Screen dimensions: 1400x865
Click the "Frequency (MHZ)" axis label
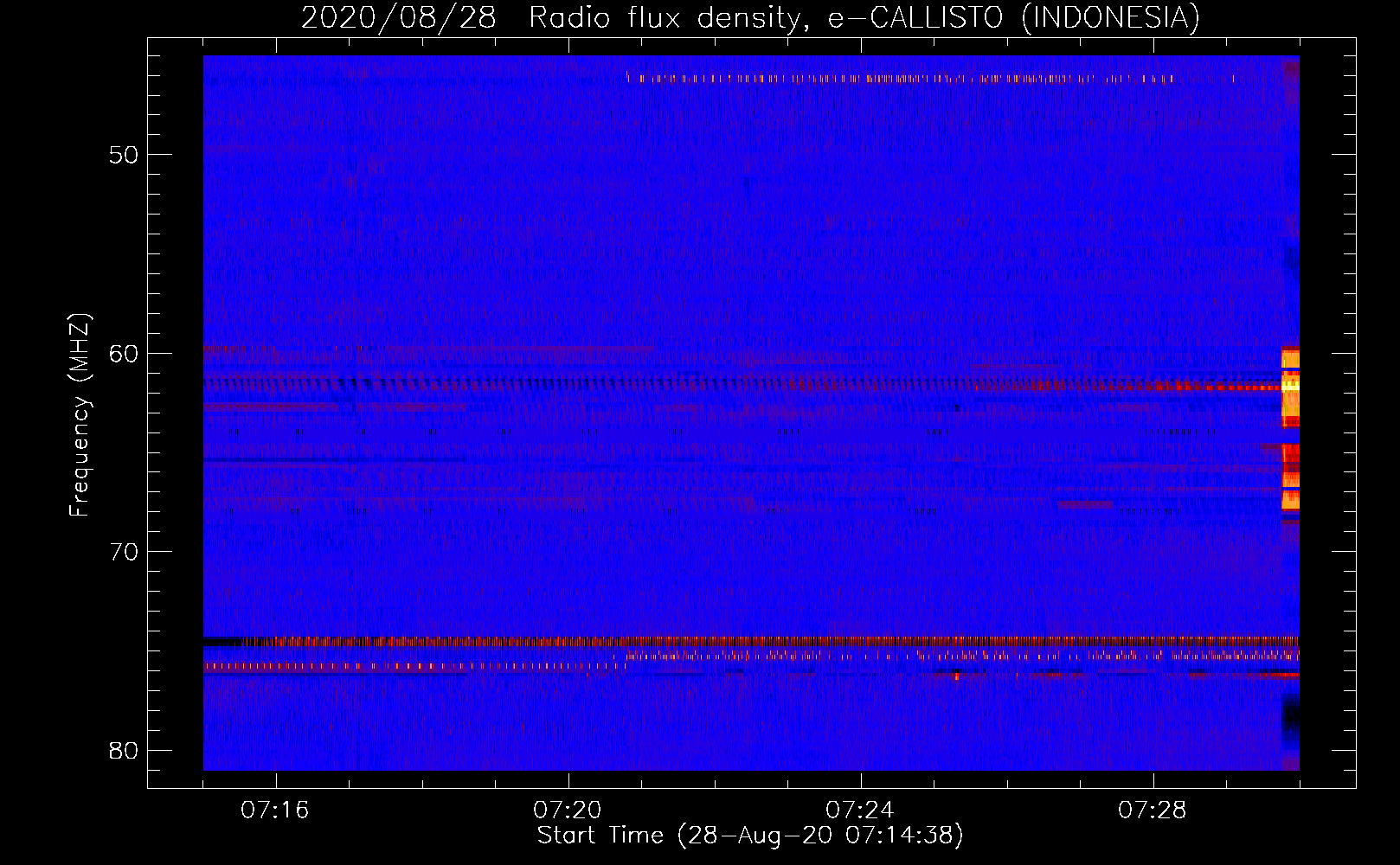tap(79, 415)
